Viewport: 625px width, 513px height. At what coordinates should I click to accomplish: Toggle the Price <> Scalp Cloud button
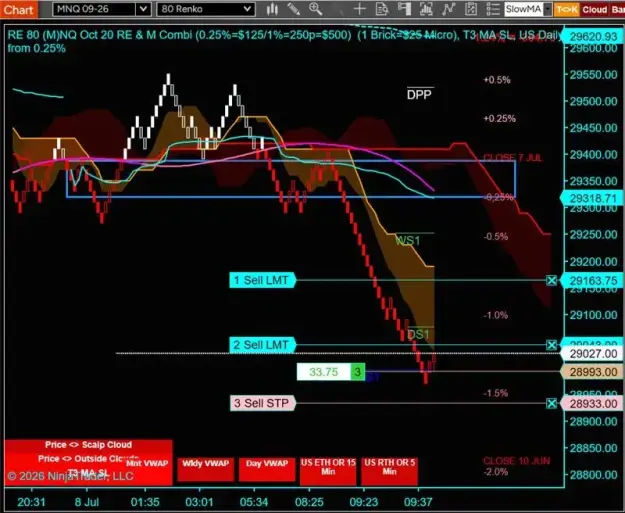pos(88,445)
